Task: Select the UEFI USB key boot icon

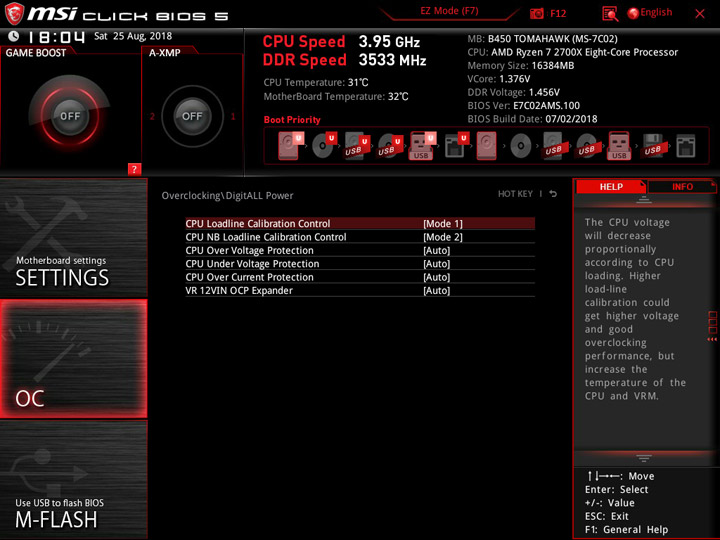Action: (422, 146)
